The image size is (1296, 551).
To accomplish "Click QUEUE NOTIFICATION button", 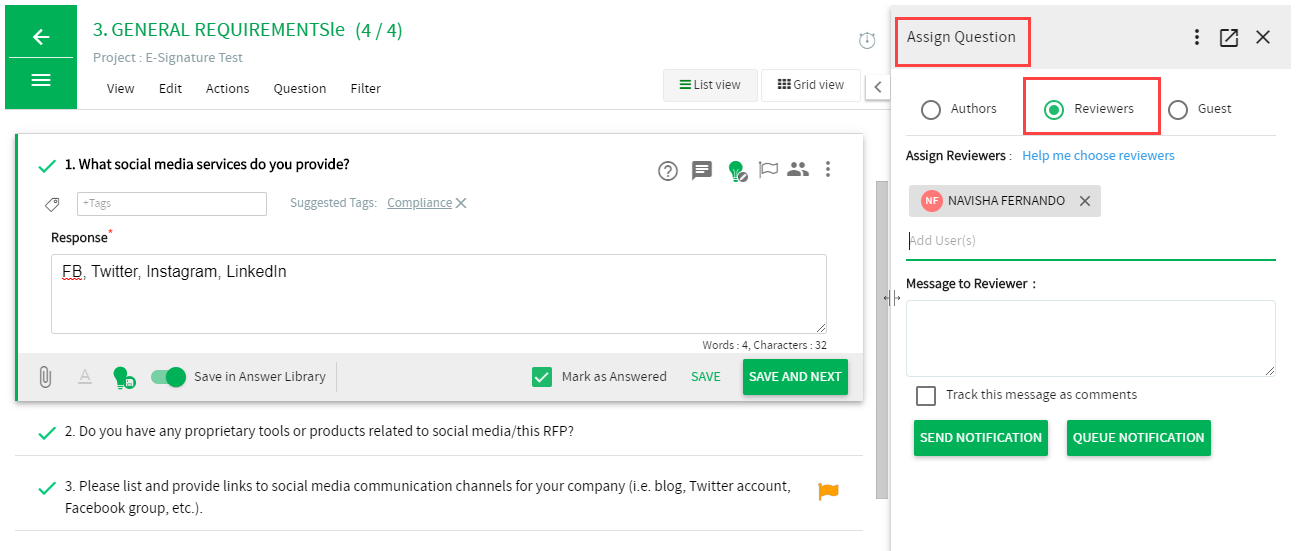I will coord(1139,438).
